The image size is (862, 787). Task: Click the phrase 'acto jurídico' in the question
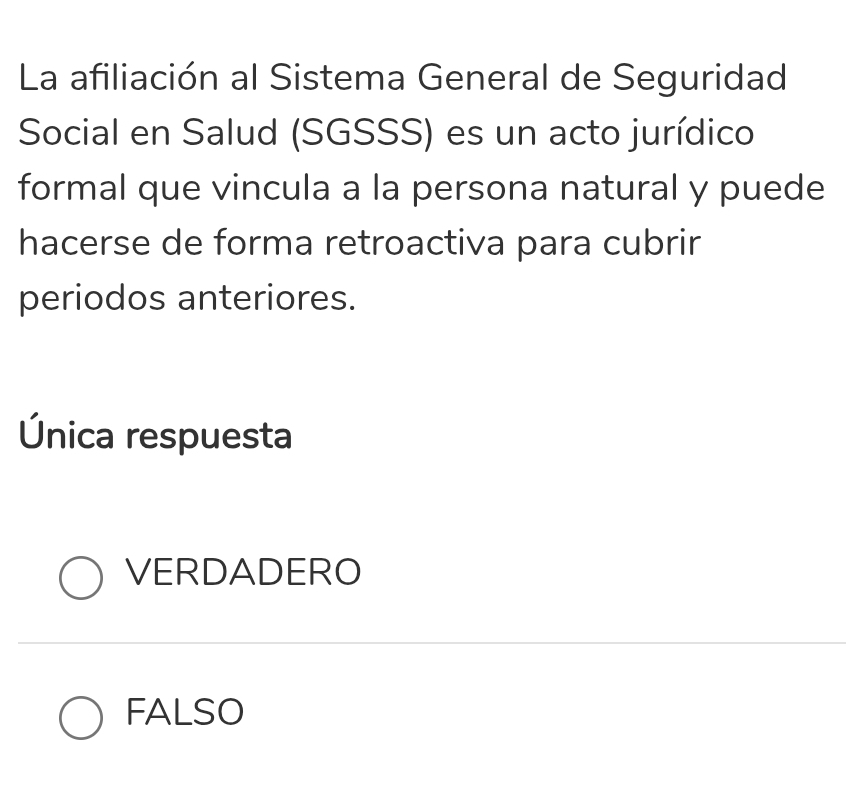click(651, 133)
